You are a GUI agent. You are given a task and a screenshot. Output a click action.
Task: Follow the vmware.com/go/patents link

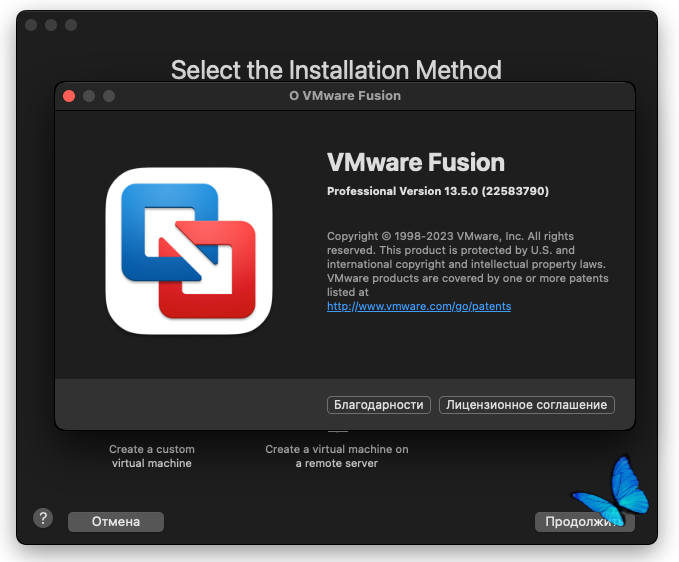pos(419,306)
